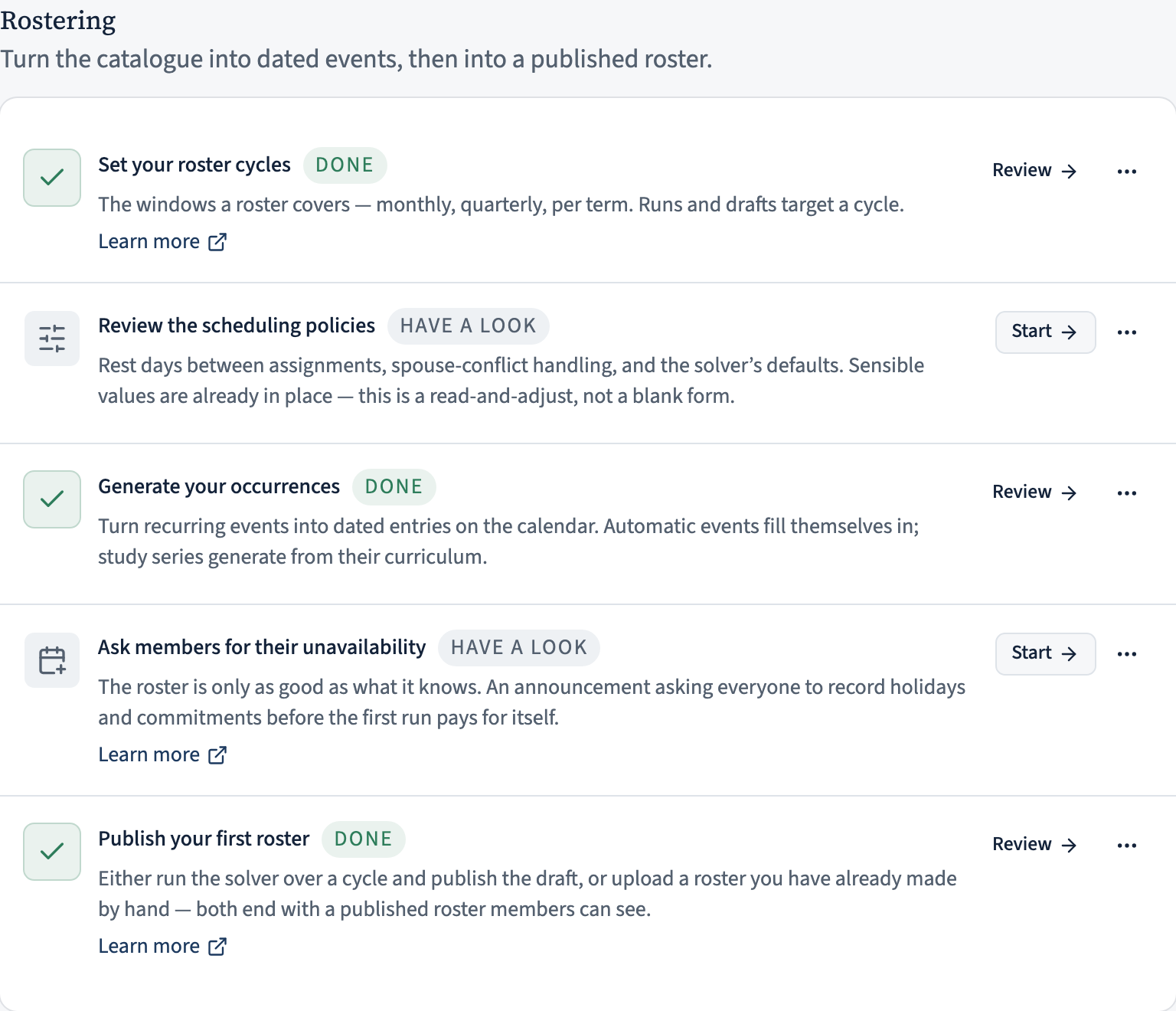The width and height of the screenshot is (1176, 1011).
Task: Click the description starting 'The roster is only as good'
Action: click(531, 702)
